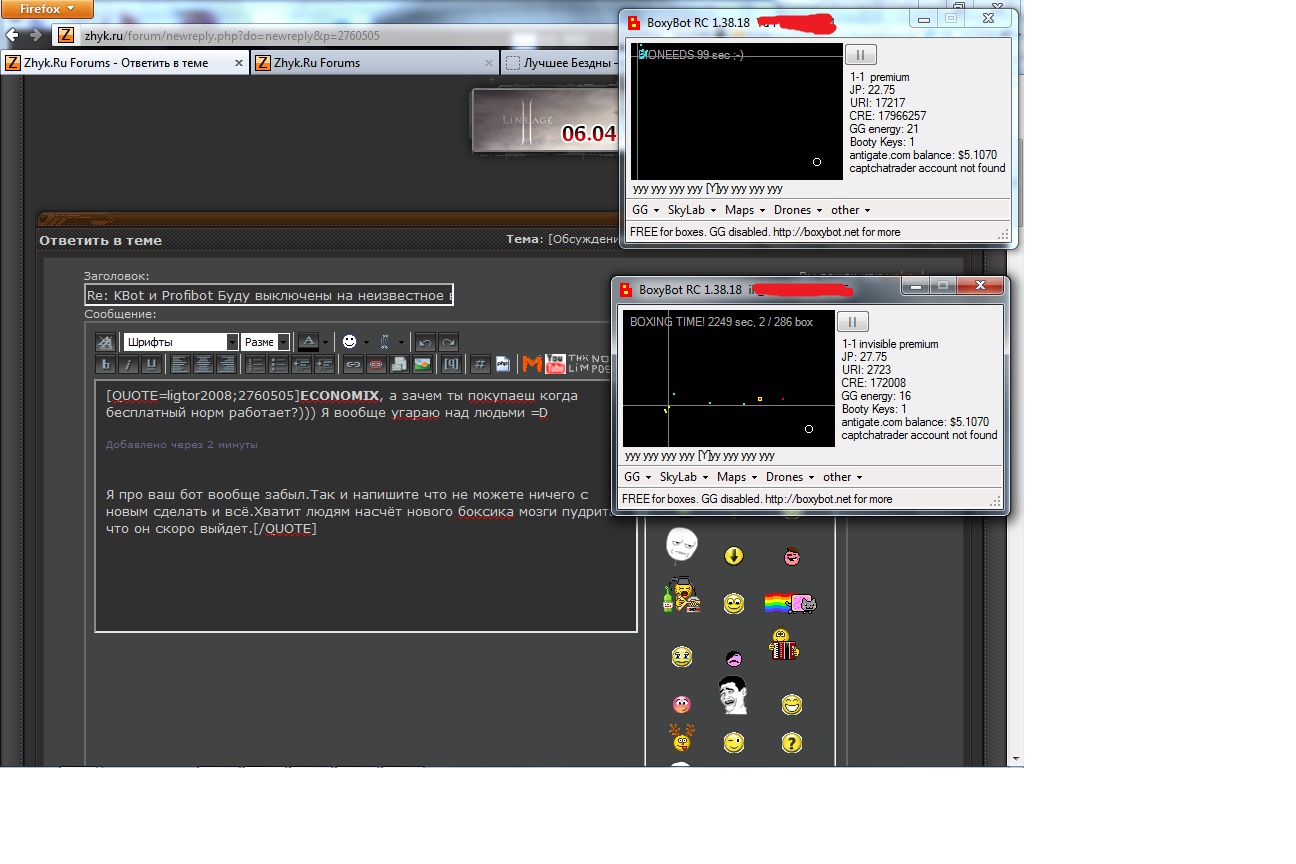This screenshot has width=1296, height=864.
Task: Open other menu in upper BoxyBot
Action: 850,210
